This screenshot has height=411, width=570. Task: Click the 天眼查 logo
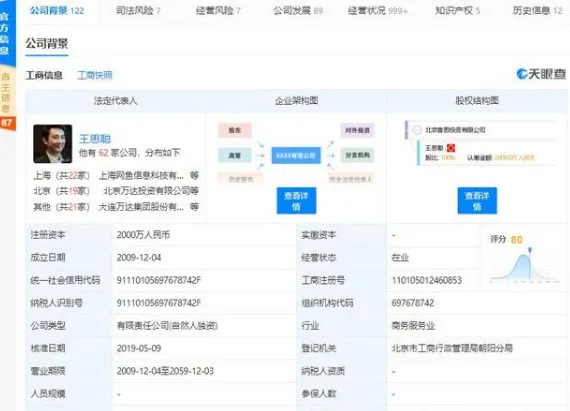click(x=541, y=74)
